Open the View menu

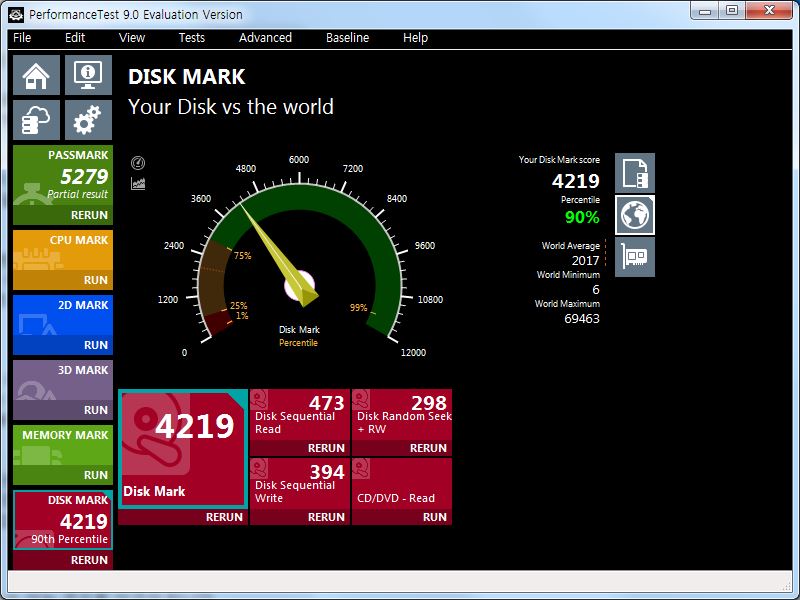[132, 38]
